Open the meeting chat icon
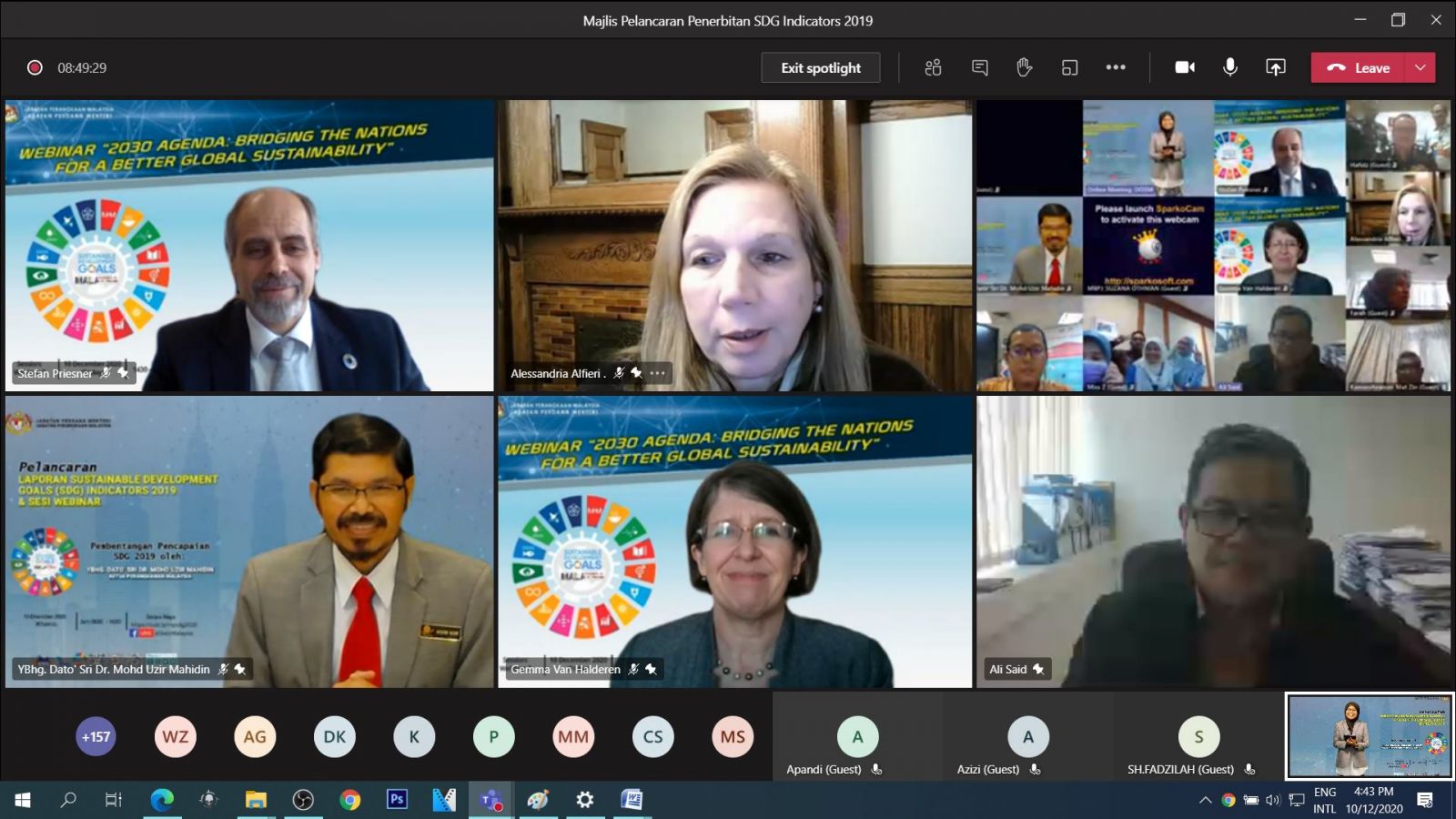Viewport: 1456px width, 819px height. click(x=979, y=67)
